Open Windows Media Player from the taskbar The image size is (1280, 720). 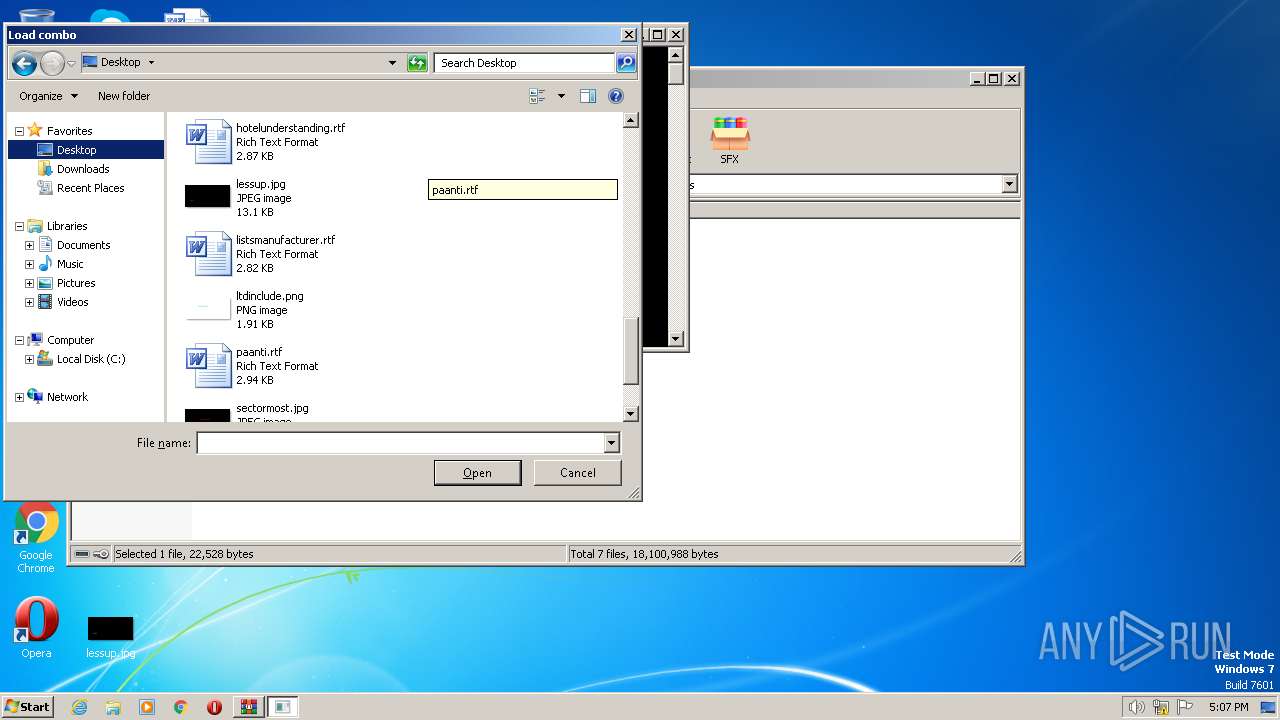[x=147, y=707]
